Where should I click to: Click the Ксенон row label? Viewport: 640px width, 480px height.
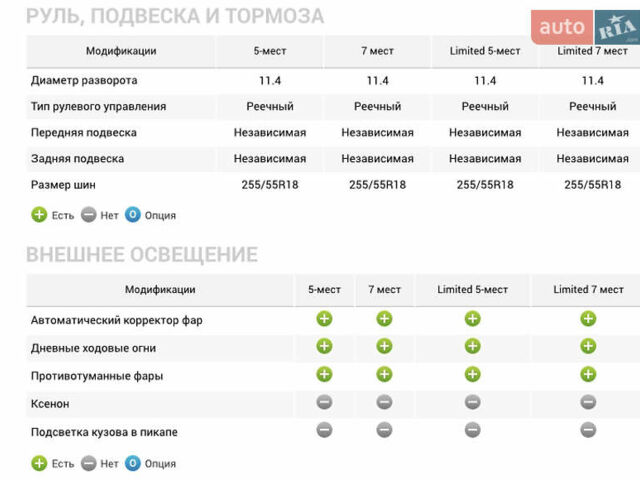click(x=50, y=404)
